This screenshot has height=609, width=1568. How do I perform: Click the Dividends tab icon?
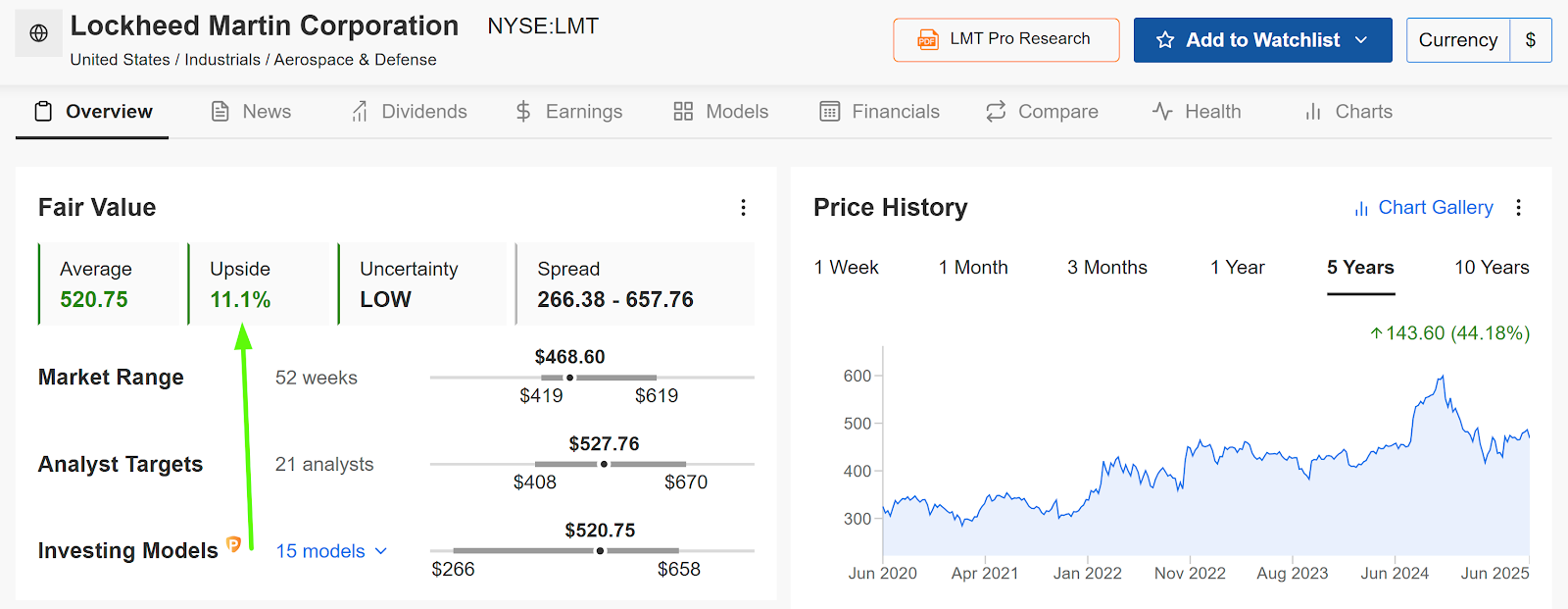(360, 112)
